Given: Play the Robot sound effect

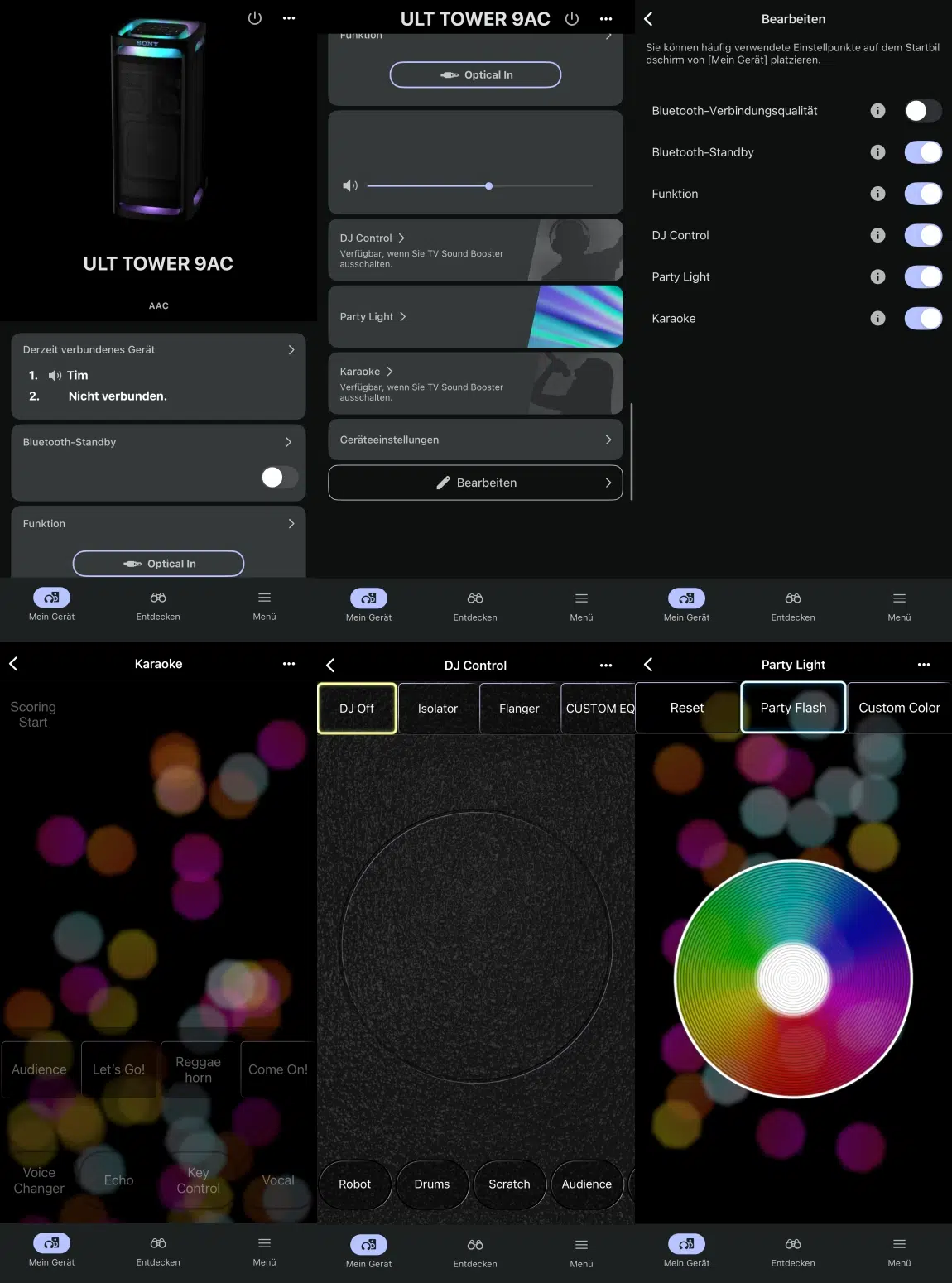Looking at the screenshot, I should [355, 1184].
